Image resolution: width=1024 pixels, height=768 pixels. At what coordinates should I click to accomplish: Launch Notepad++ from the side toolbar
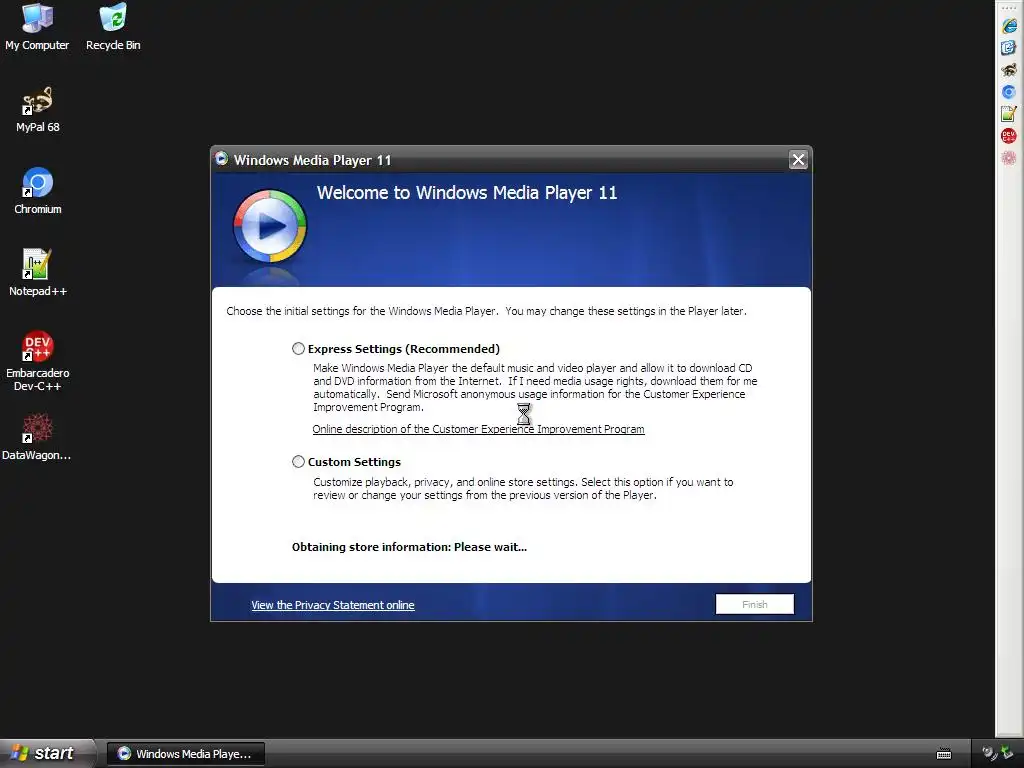pos(1009,114)
